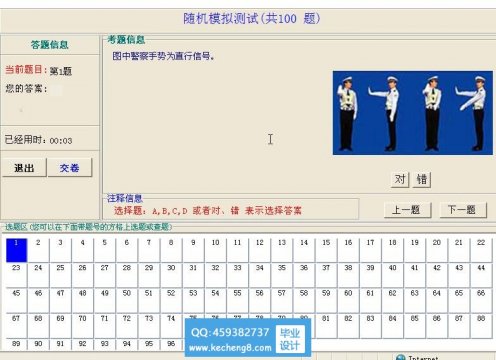Click the kecheng8.com watermark banner
Screen dimensions: 496x360
[248, 338]
